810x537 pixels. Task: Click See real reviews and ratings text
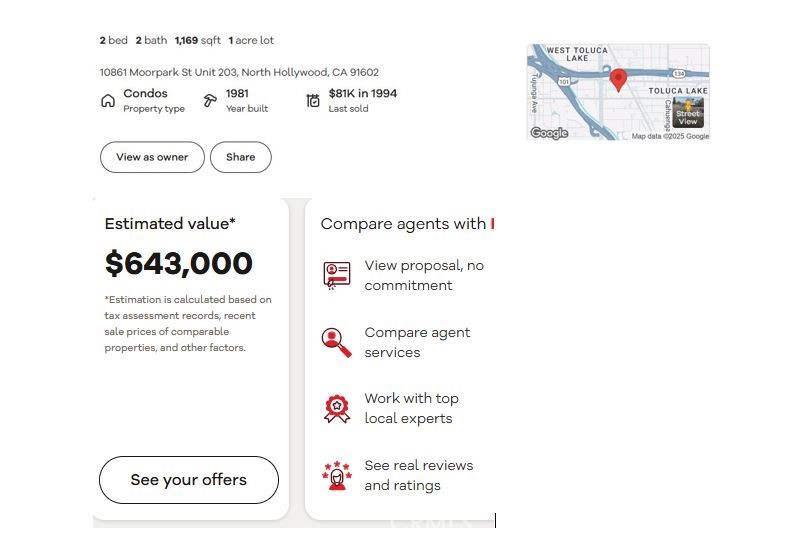419,476
